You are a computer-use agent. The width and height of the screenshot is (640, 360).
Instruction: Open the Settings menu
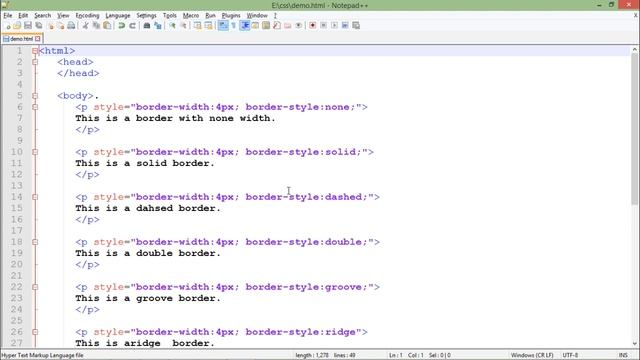tap(146, 16)
